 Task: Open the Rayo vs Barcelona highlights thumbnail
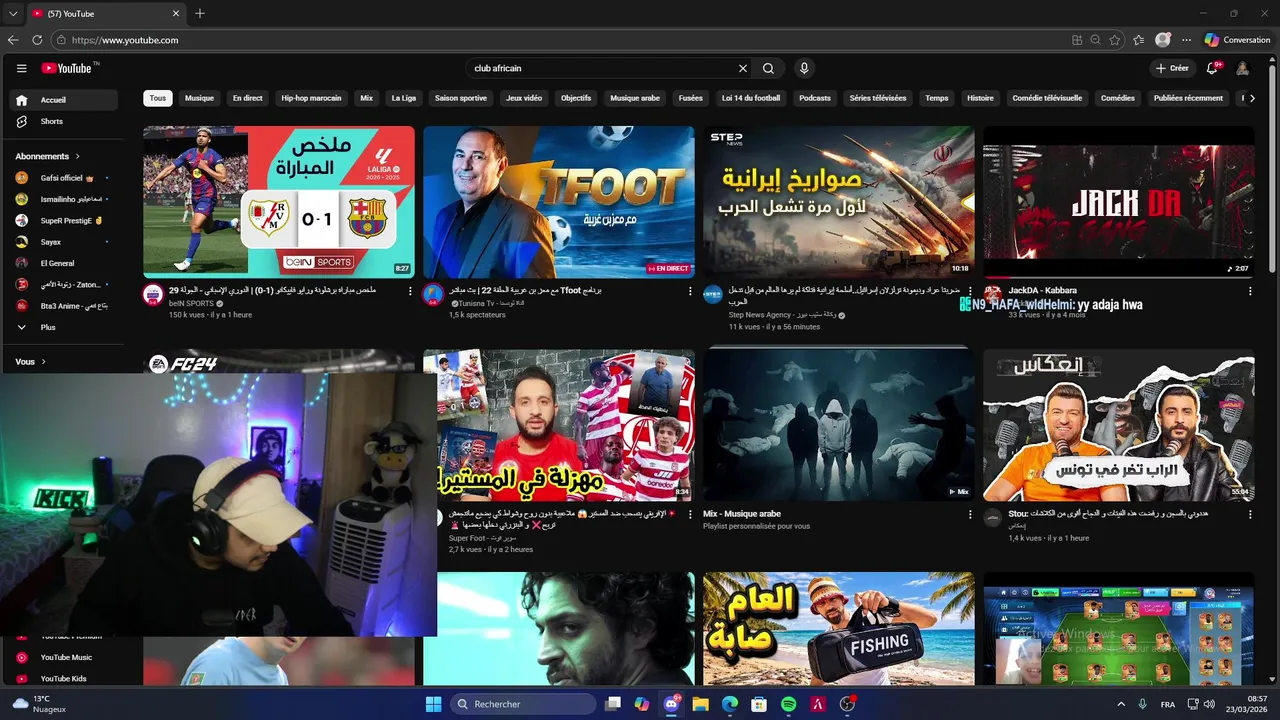(x=279, y=202)
